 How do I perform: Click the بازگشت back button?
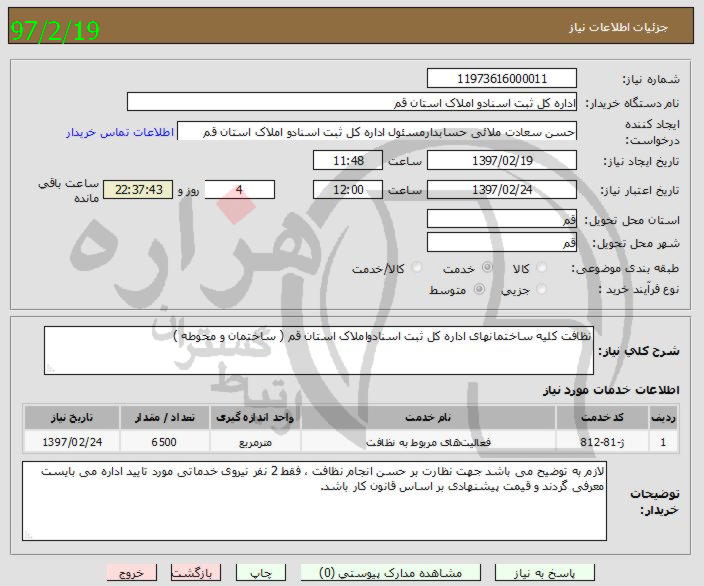(196, 573)
